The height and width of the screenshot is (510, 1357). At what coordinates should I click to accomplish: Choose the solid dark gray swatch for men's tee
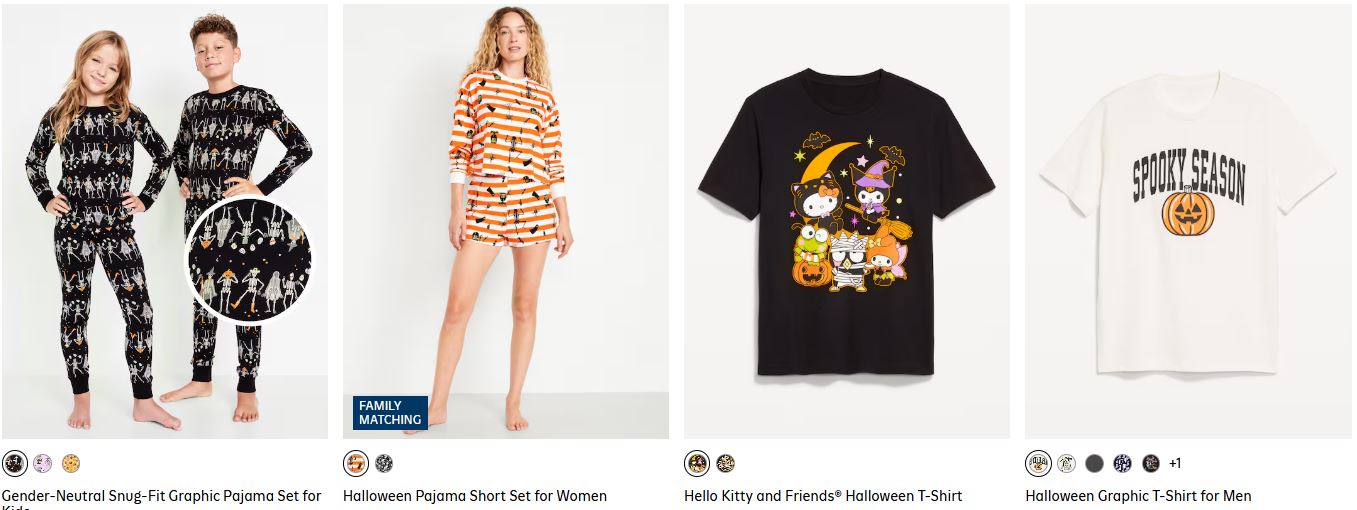[x=1095, y=463]
